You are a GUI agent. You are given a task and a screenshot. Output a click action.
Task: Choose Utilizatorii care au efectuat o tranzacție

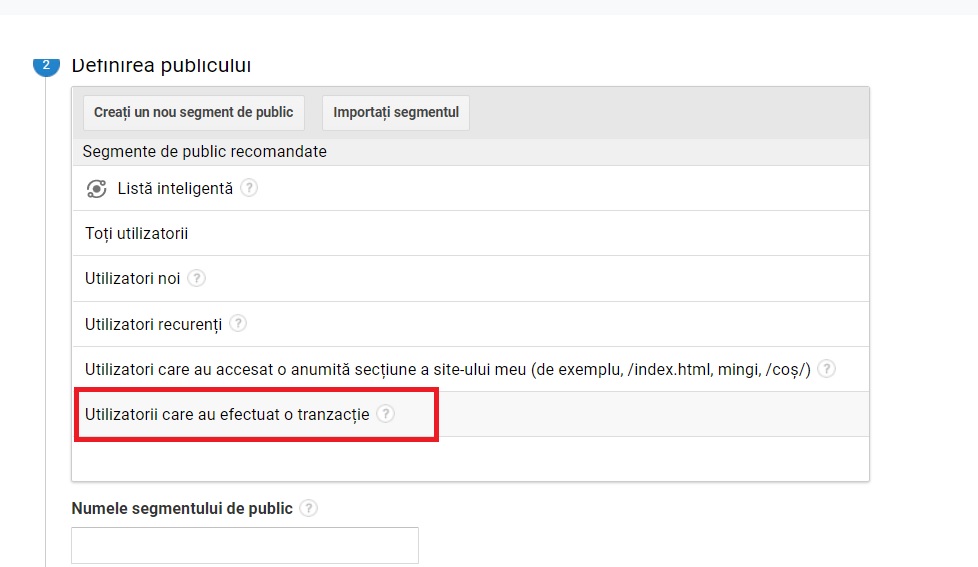pos(471,414)
